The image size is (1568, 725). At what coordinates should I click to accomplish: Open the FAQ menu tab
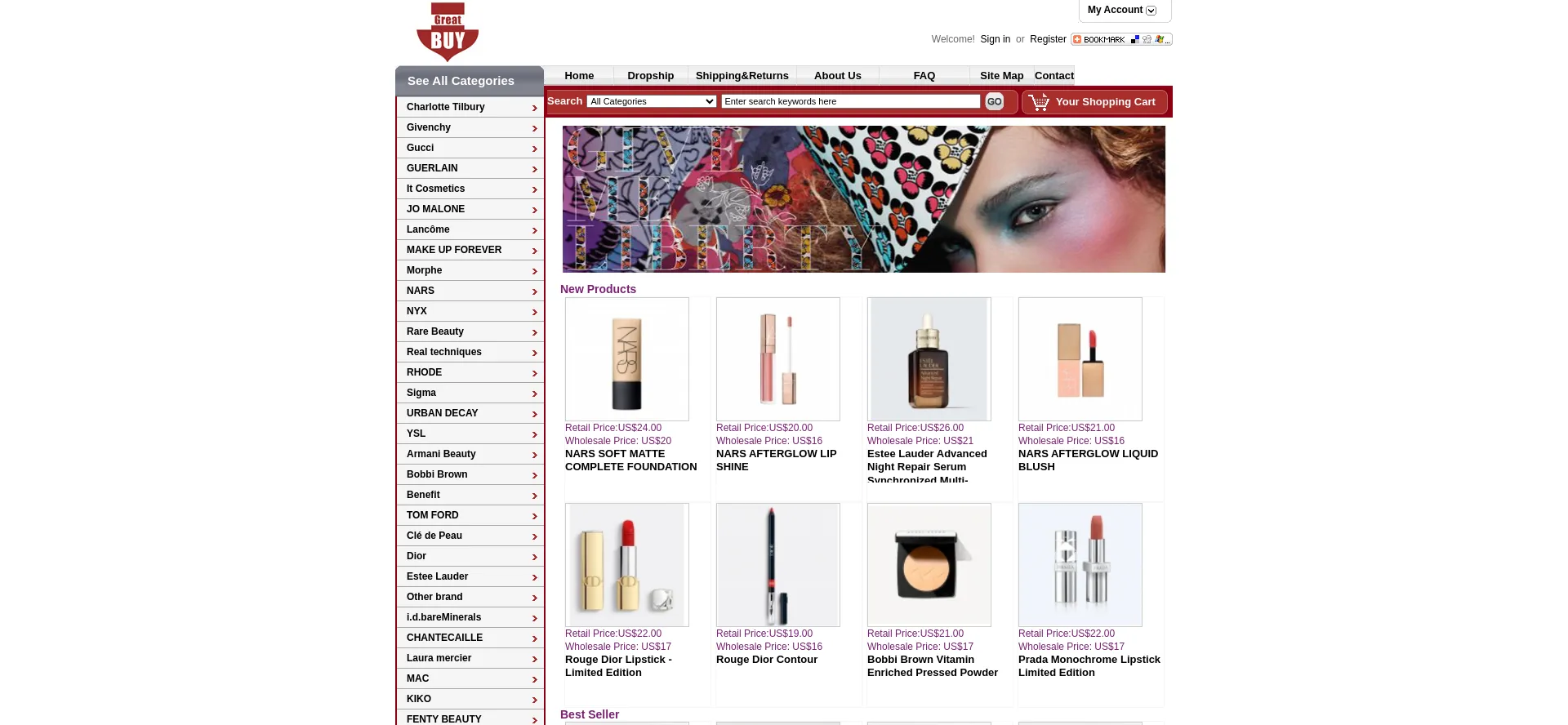(924, 75)
